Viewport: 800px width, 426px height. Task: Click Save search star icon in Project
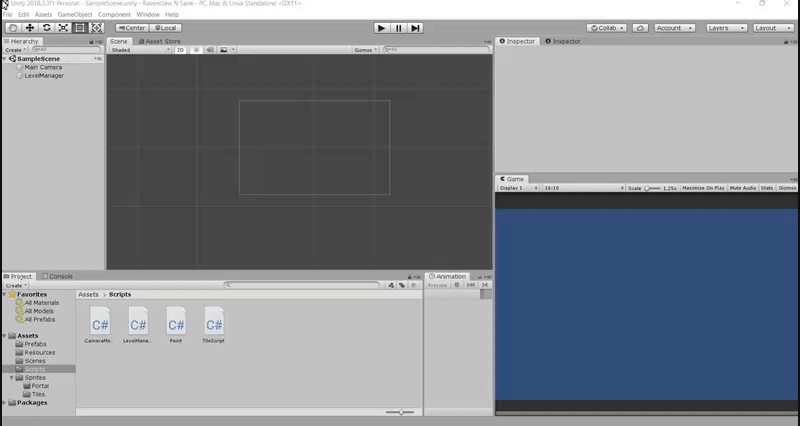(x=414, y=285)
